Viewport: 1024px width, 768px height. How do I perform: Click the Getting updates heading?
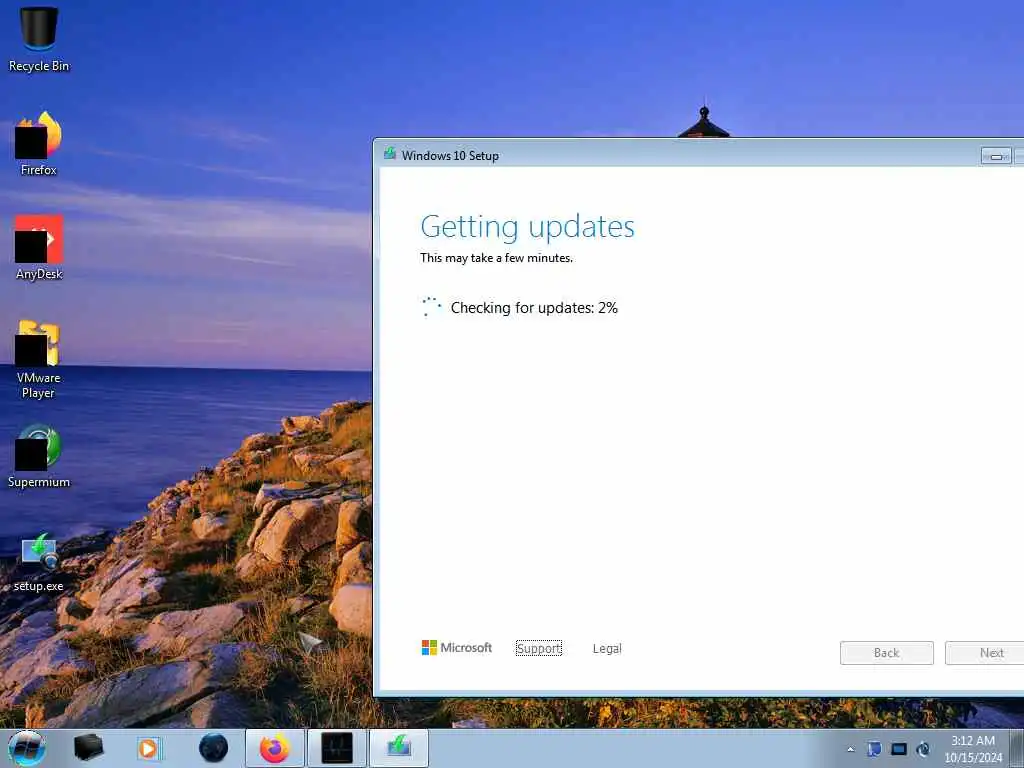click(528, 227)
